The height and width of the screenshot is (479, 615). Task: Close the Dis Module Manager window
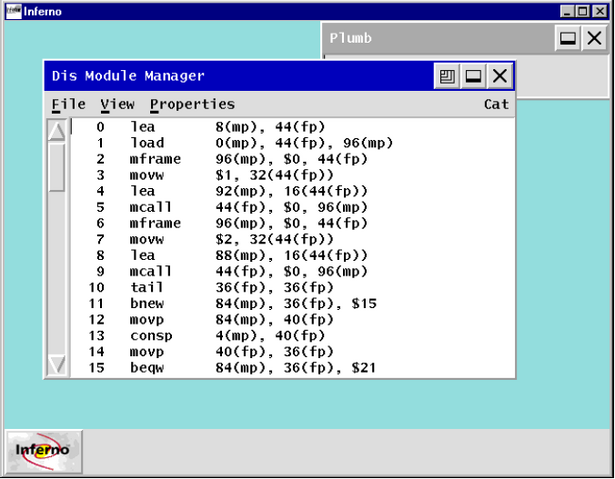click(499, 76)
